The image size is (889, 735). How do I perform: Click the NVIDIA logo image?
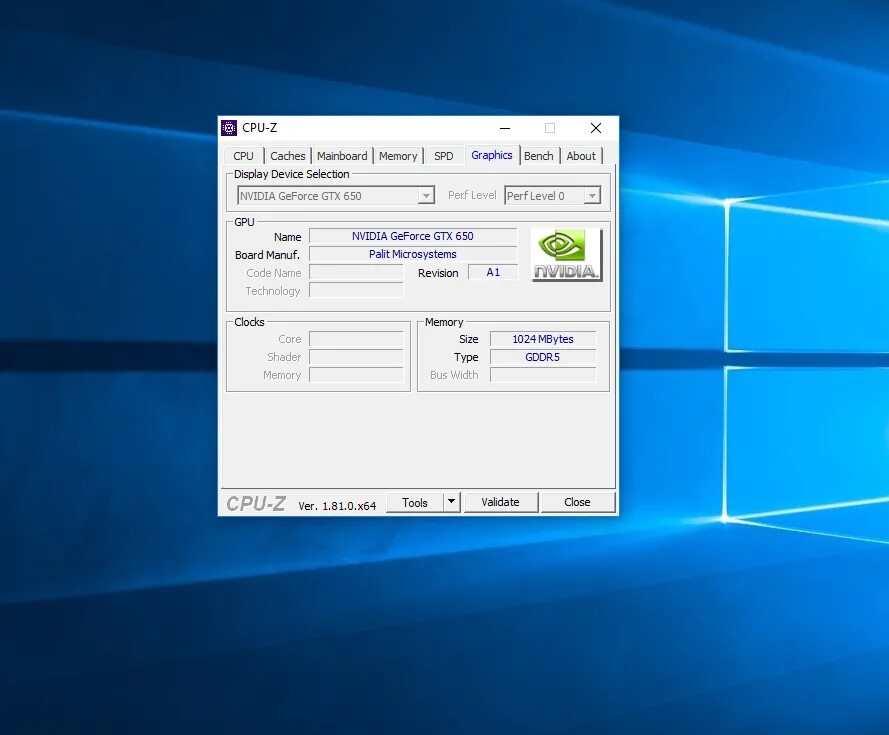pyautogui.click(x=566, y=255)
